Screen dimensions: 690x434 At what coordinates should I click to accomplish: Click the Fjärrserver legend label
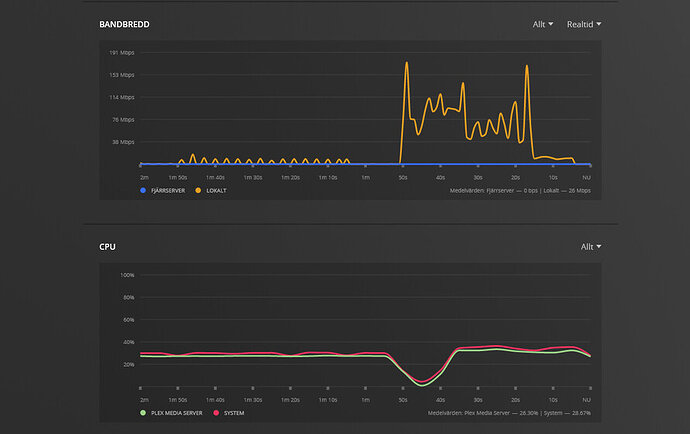pyautogui.click(x=168, y=191)
